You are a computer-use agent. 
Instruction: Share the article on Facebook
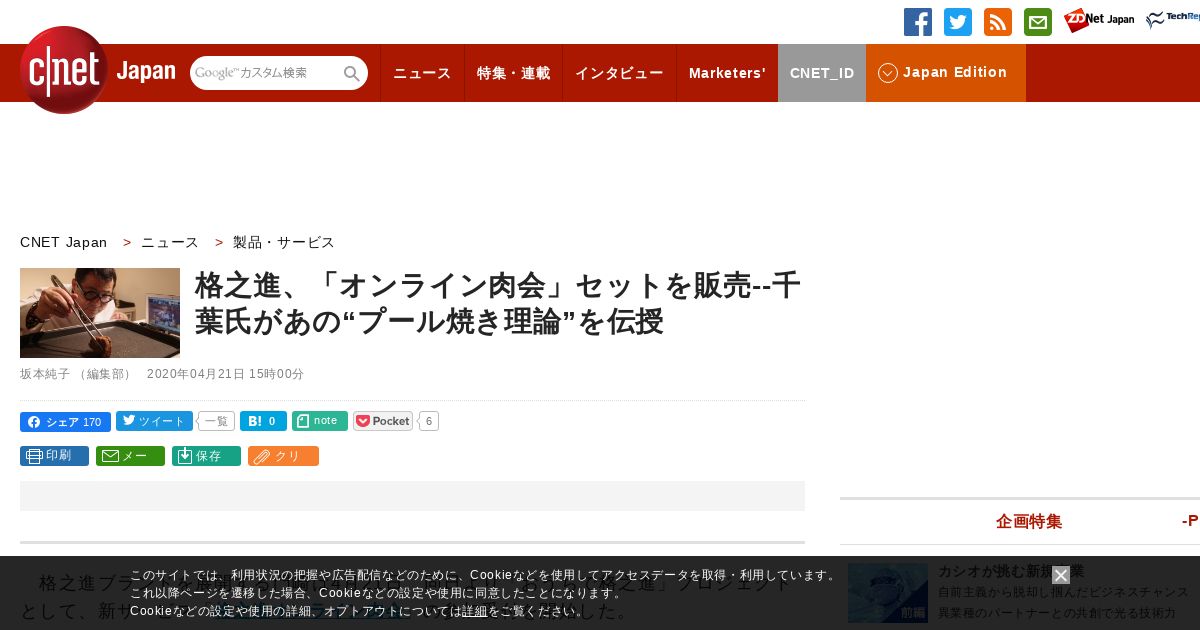[65, 422]
